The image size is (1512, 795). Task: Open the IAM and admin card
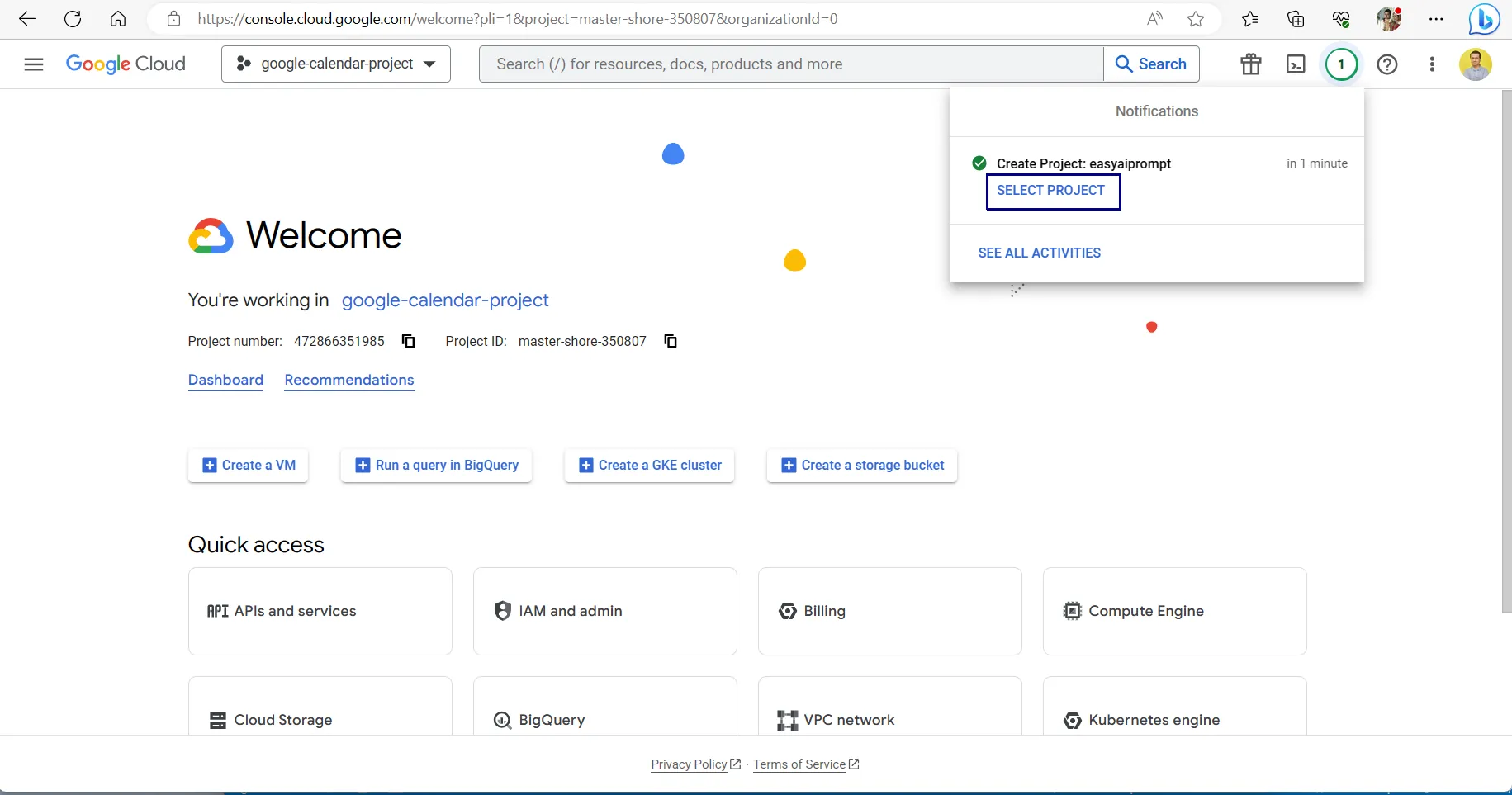point(605,611)
